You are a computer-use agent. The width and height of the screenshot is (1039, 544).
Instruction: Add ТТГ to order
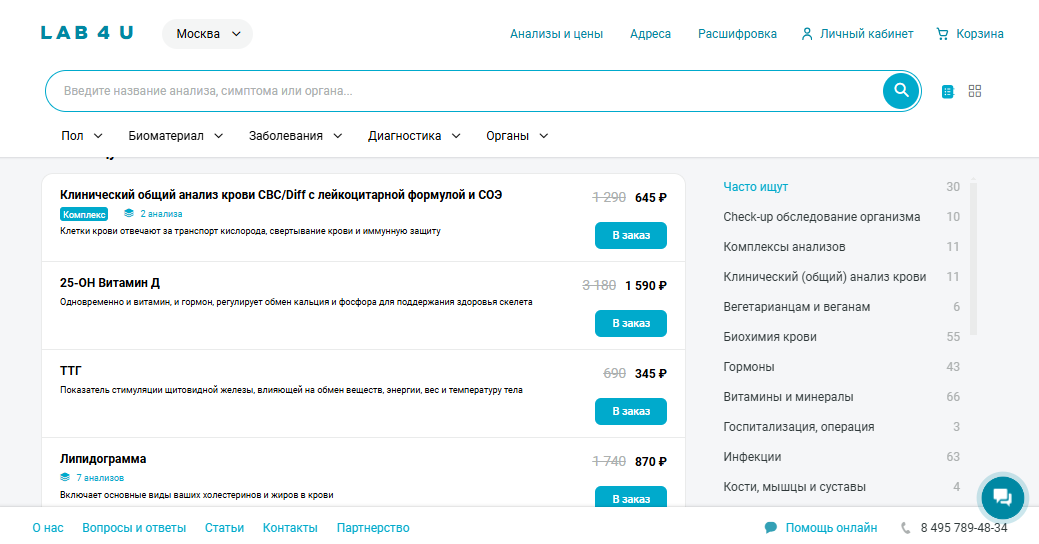click(x=631, y=411)
